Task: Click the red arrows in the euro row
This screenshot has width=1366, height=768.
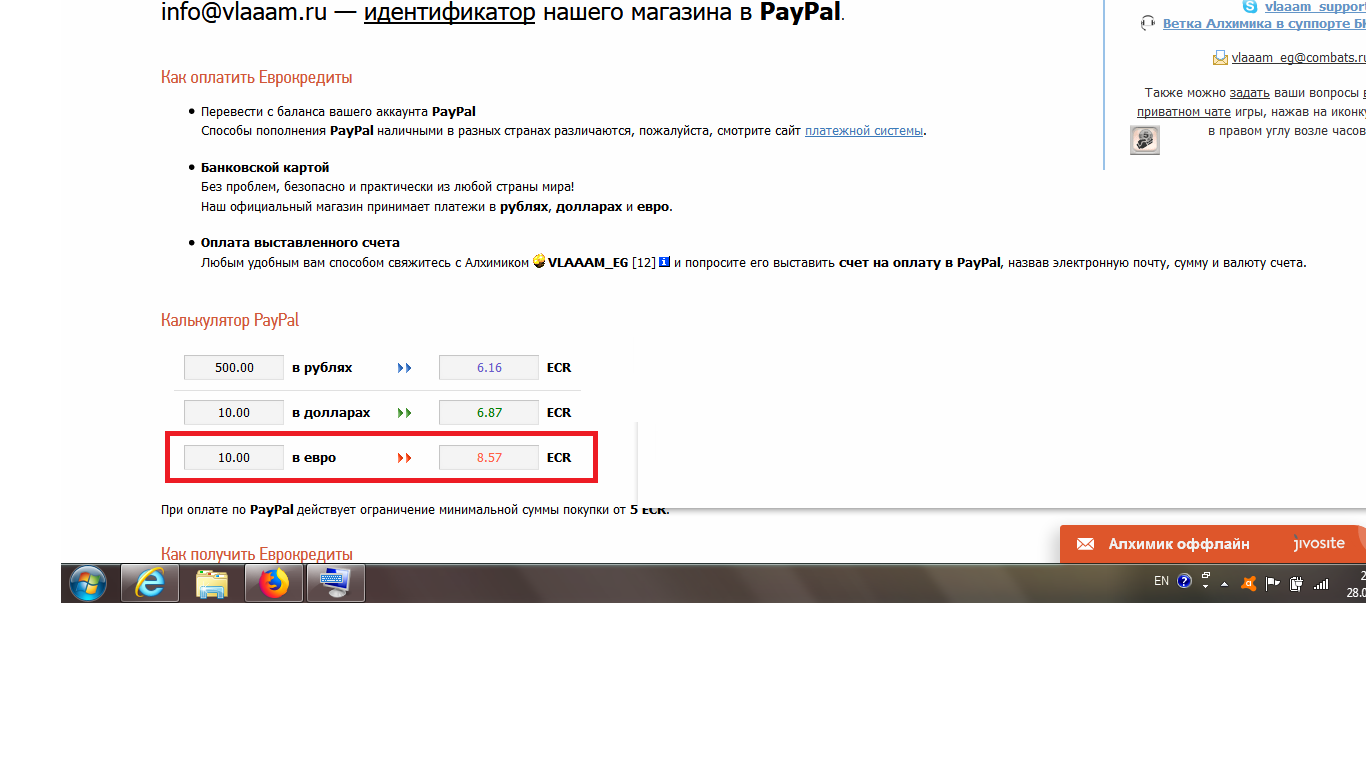Action: (x=404, y=458)
